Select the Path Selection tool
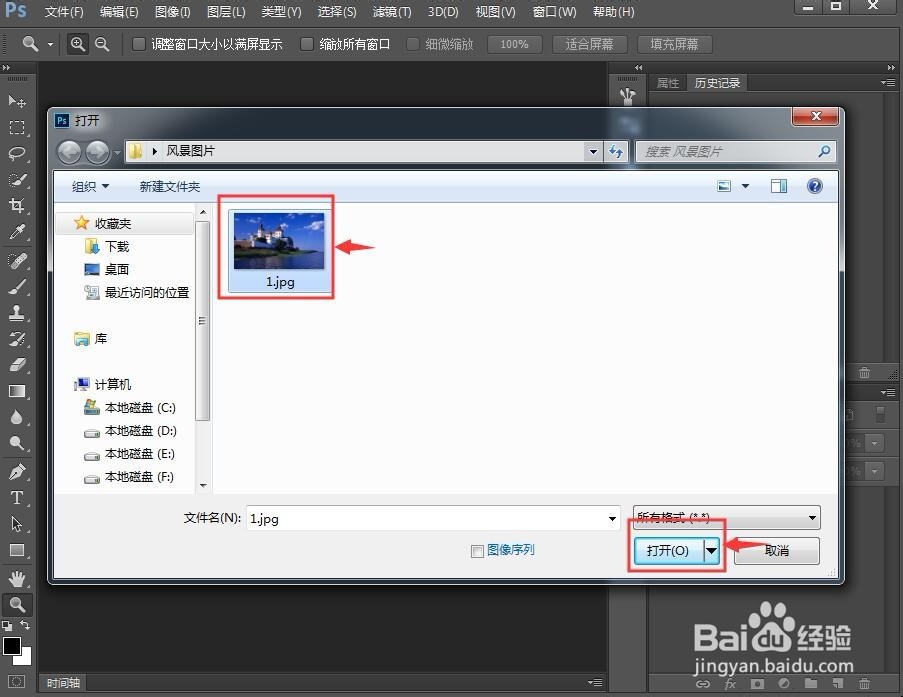 click(x=17, y=524)
